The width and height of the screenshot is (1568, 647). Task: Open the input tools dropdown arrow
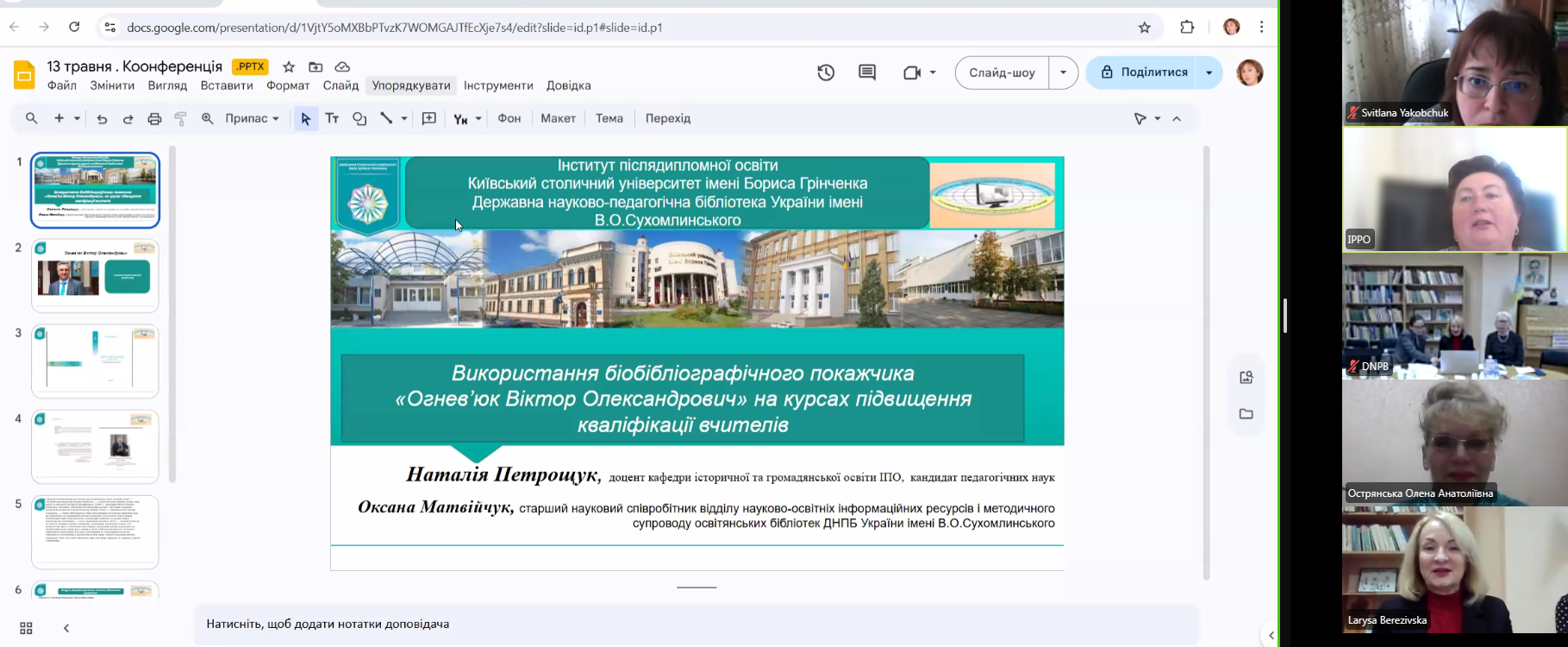coord(478,119)
